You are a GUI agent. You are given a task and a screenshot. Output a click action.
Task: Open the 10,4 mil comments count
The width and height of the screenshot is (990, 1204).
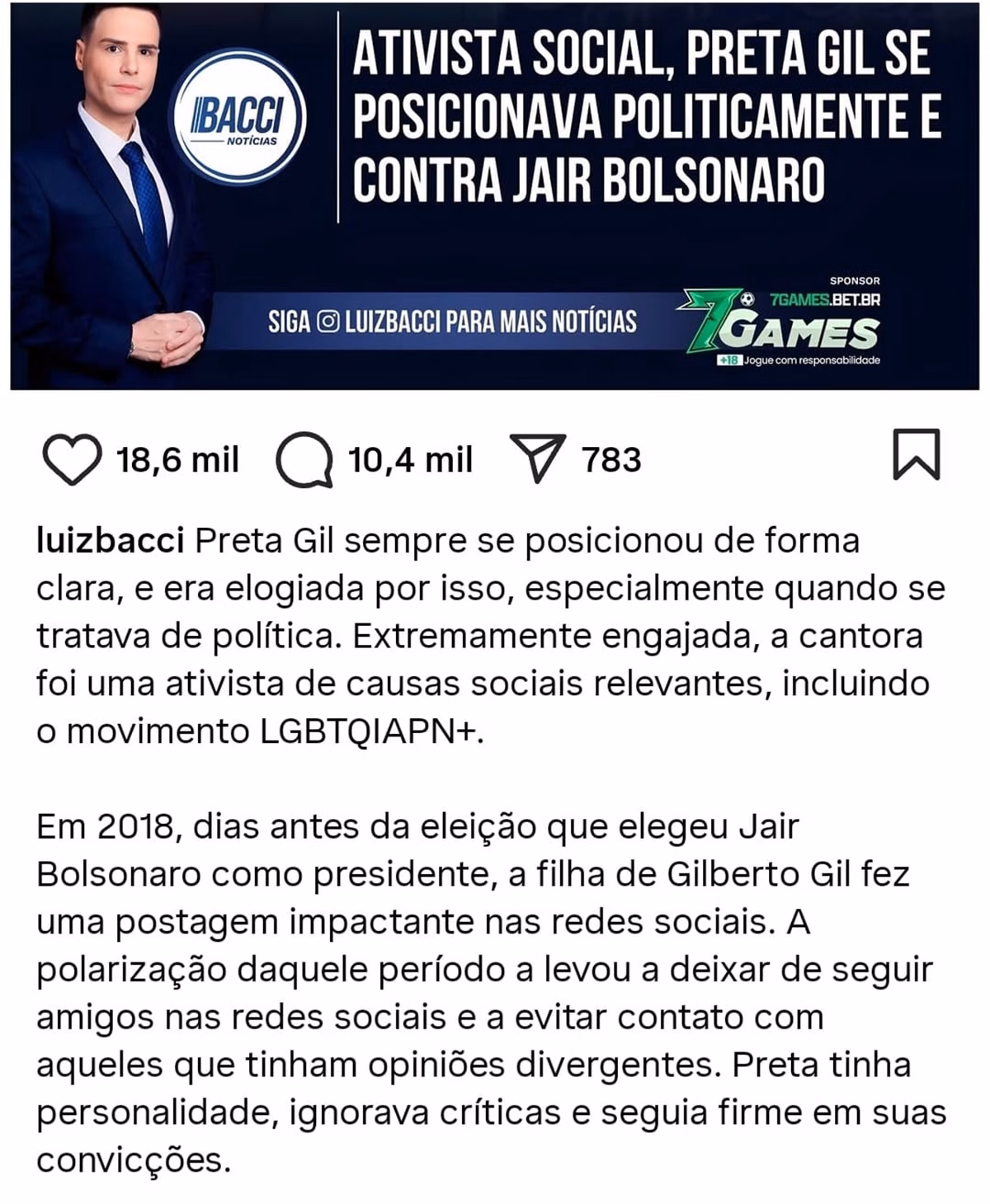coord(411,459)
